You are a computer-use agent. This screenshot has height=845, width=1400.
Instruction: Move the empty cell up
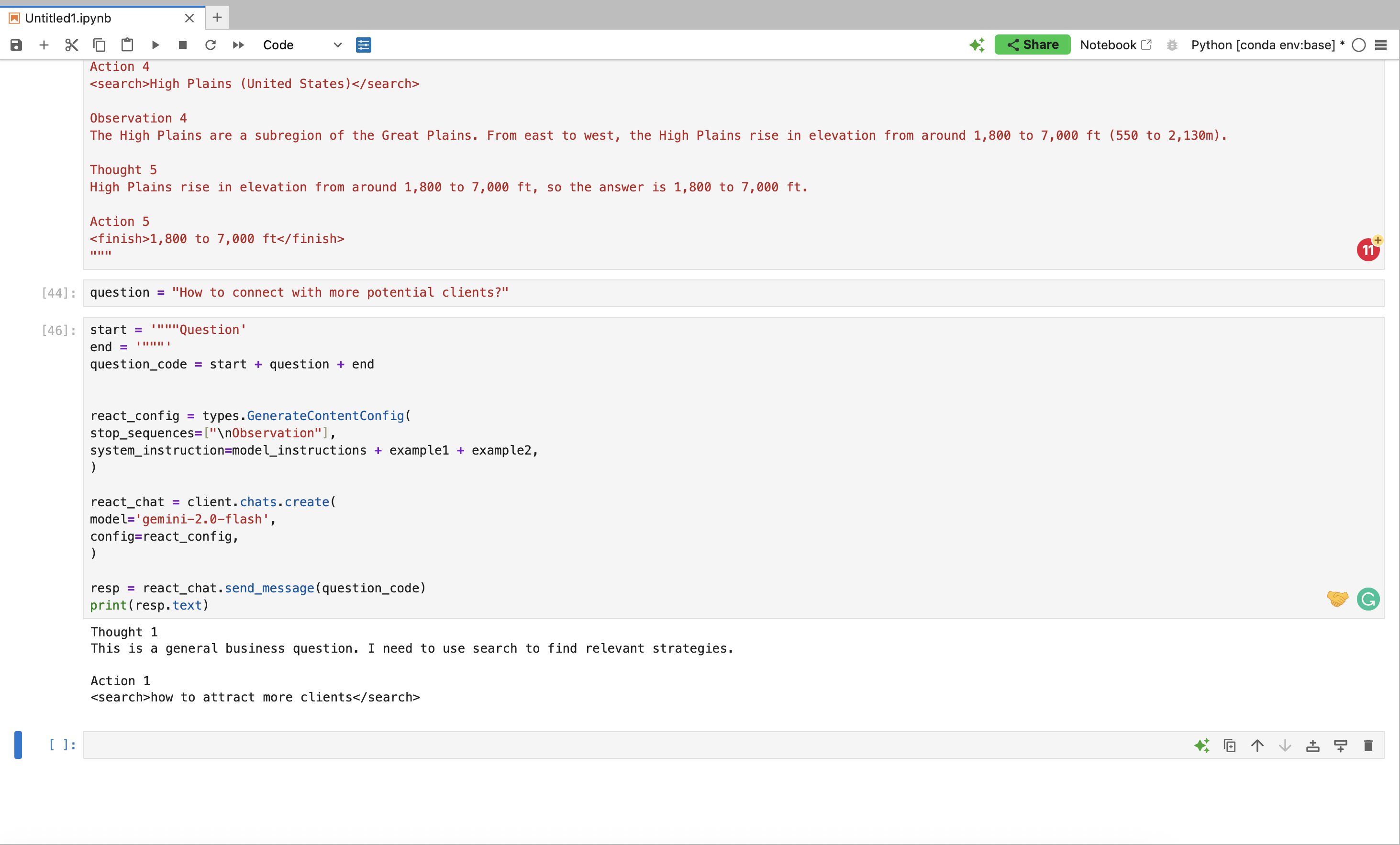[x=1257, y=745]
